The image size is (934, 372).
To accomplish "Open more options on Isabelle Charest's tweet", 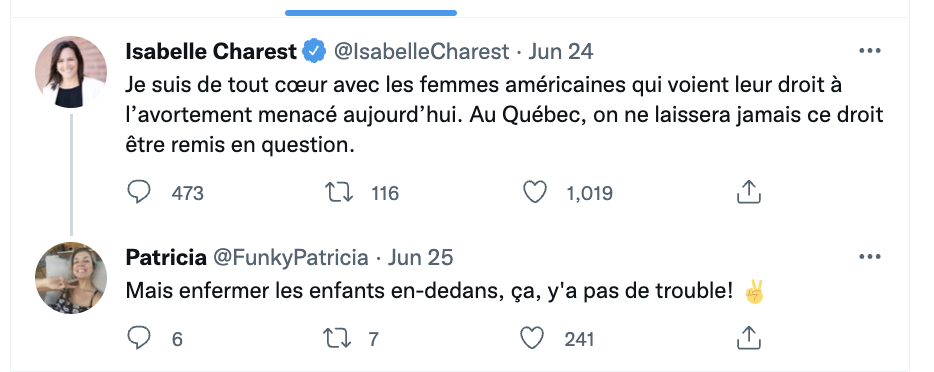I will 869,51.
